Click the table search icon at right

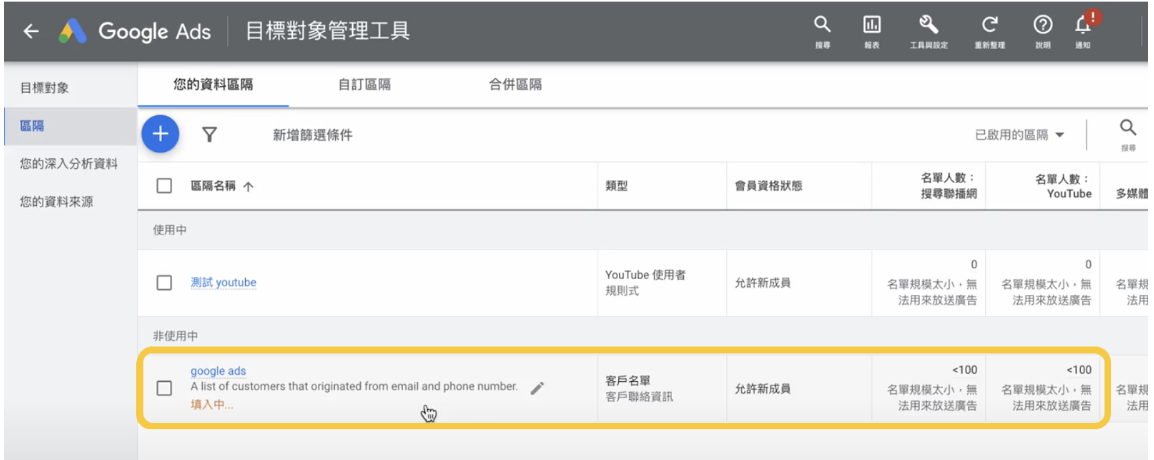(x=1127, y=130)
